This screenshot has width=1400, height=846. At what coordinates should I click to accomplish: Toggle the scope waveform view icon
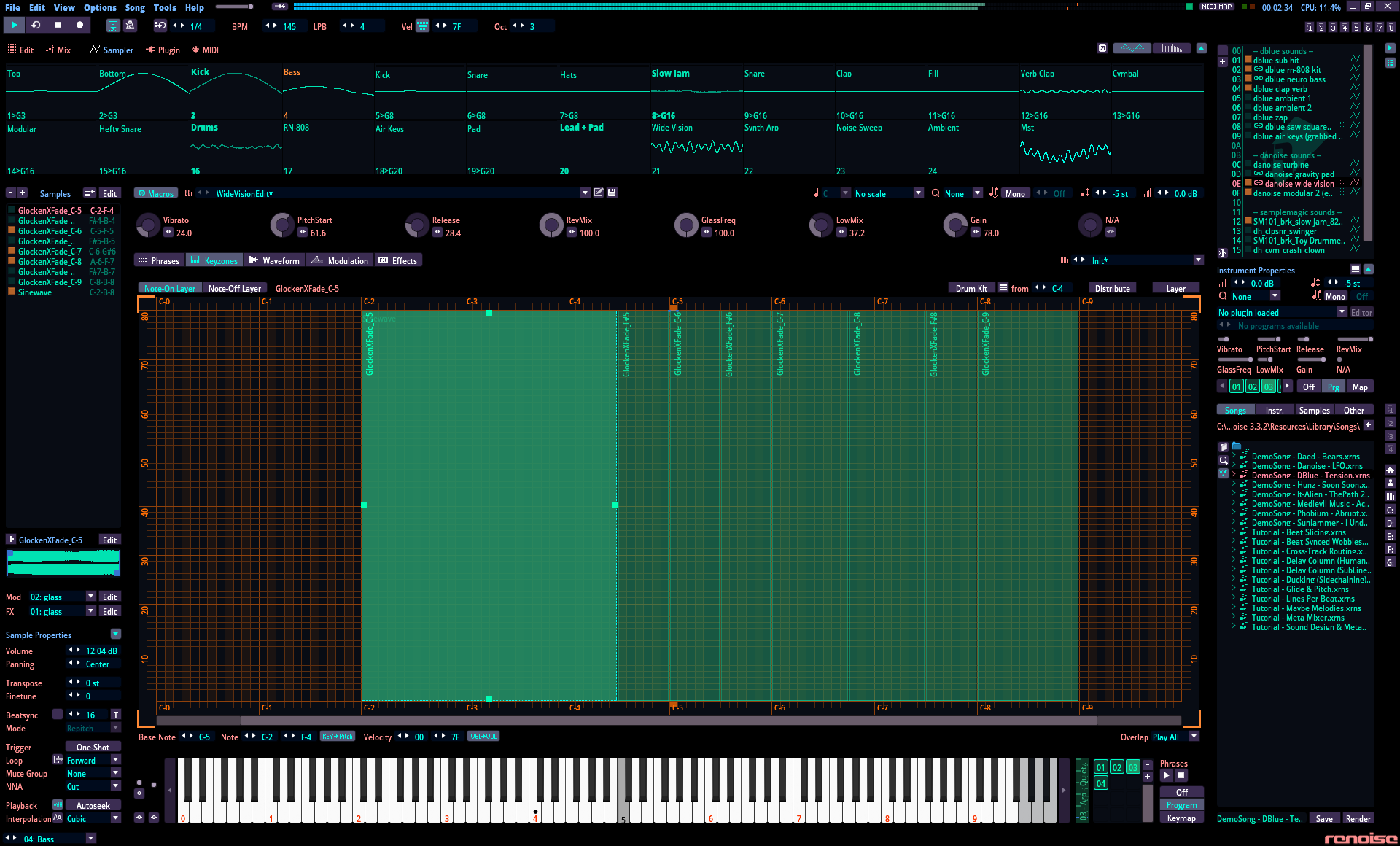pos(1132,48)
